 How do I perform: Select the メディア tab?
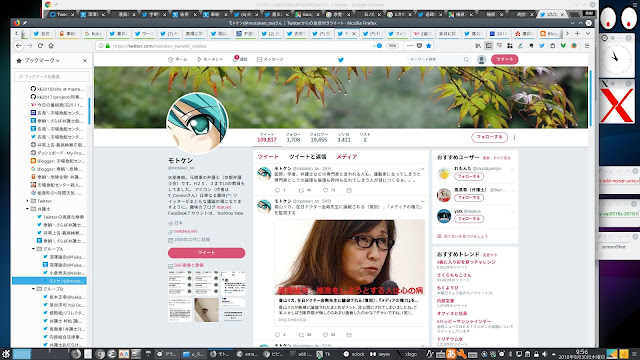click(x=347, y=157)
